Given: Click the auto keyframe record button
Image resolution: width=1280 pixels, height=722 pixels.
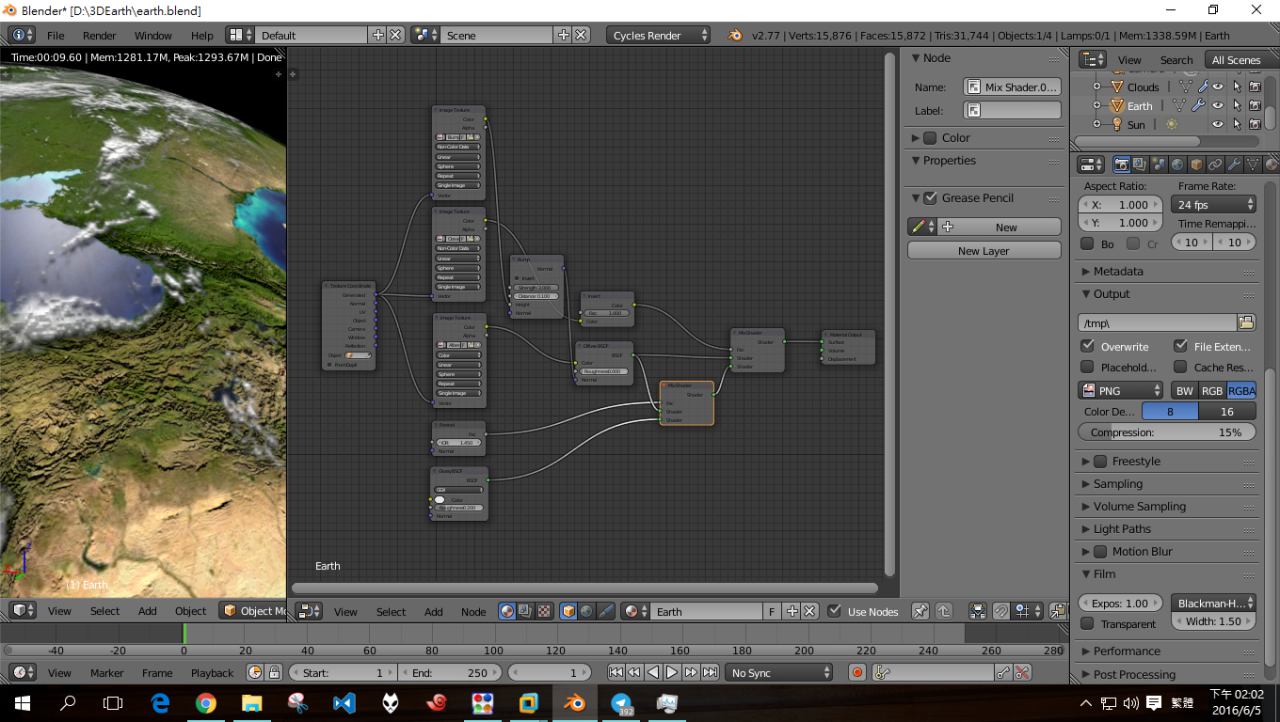Looking at the screenshot, I should pos(857,673).
